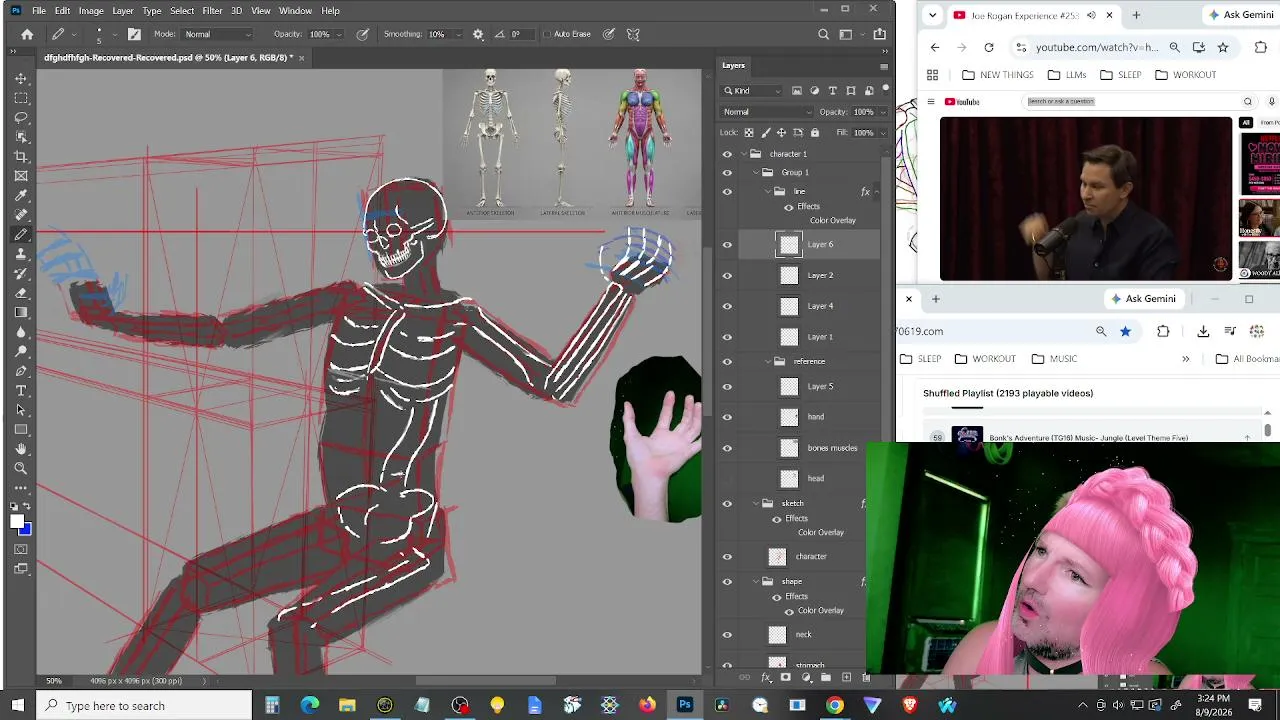The height and width of the screenshot is (720, 1280).
Task: Collapse the Group 1 folder
Action: (x=756, y=173)
